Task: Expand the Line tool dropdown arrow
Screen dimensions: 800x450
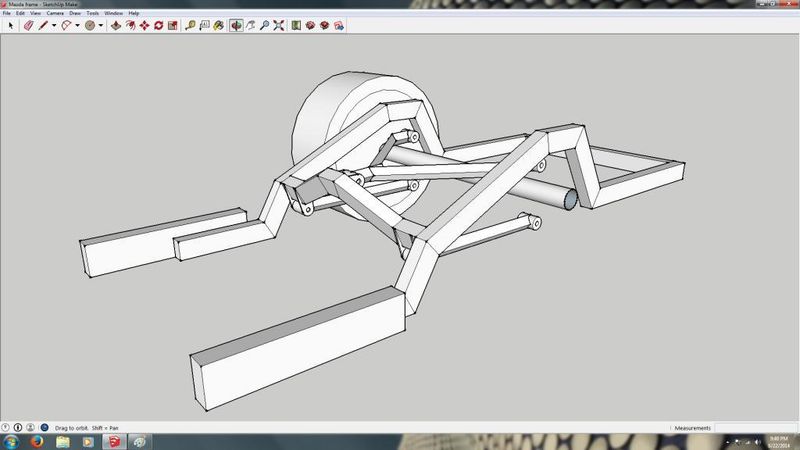Action: coord(54,24)
